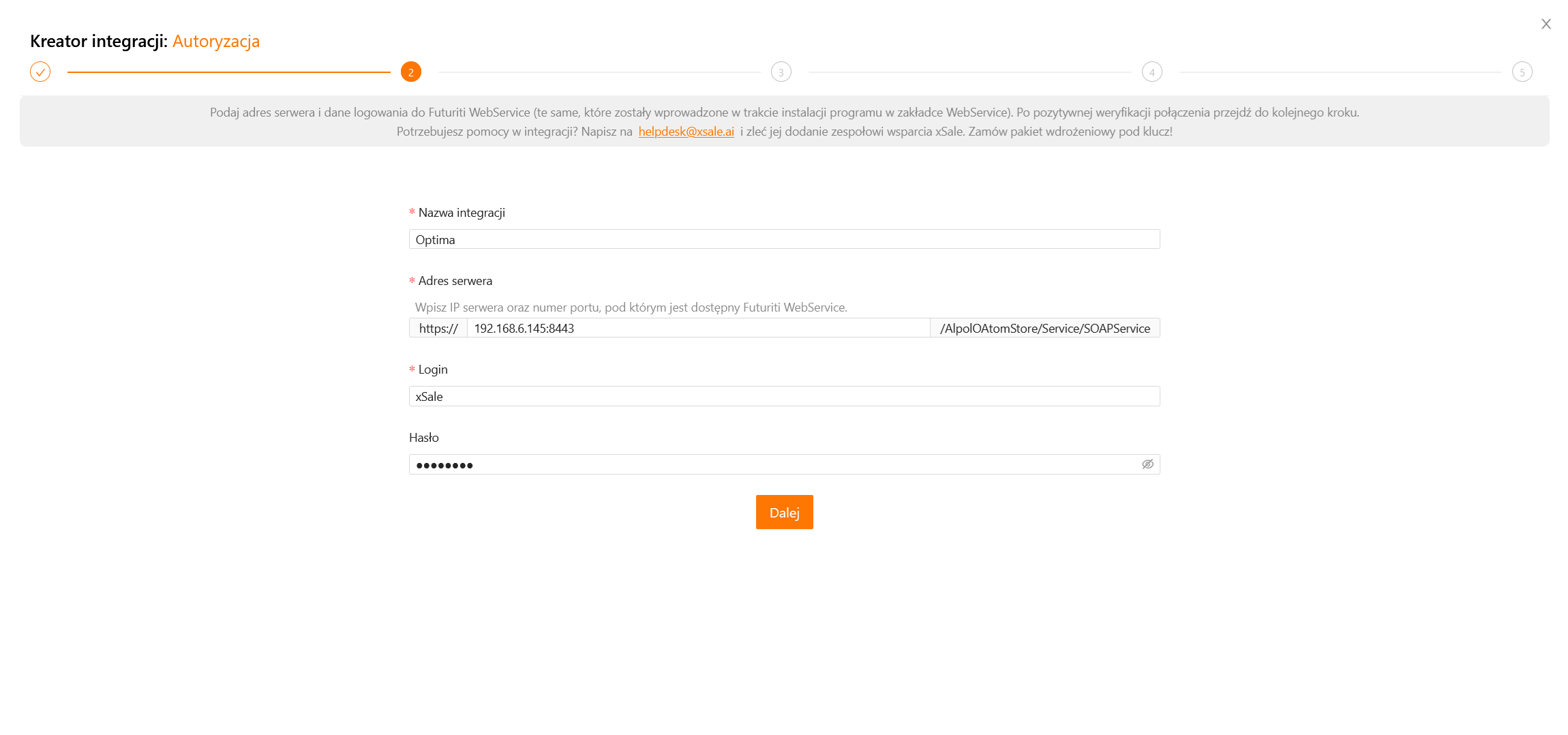The image size is (1568, 735).
Task: Open the helpdesk@xsale.ai email link
Action: coord(686,132)
